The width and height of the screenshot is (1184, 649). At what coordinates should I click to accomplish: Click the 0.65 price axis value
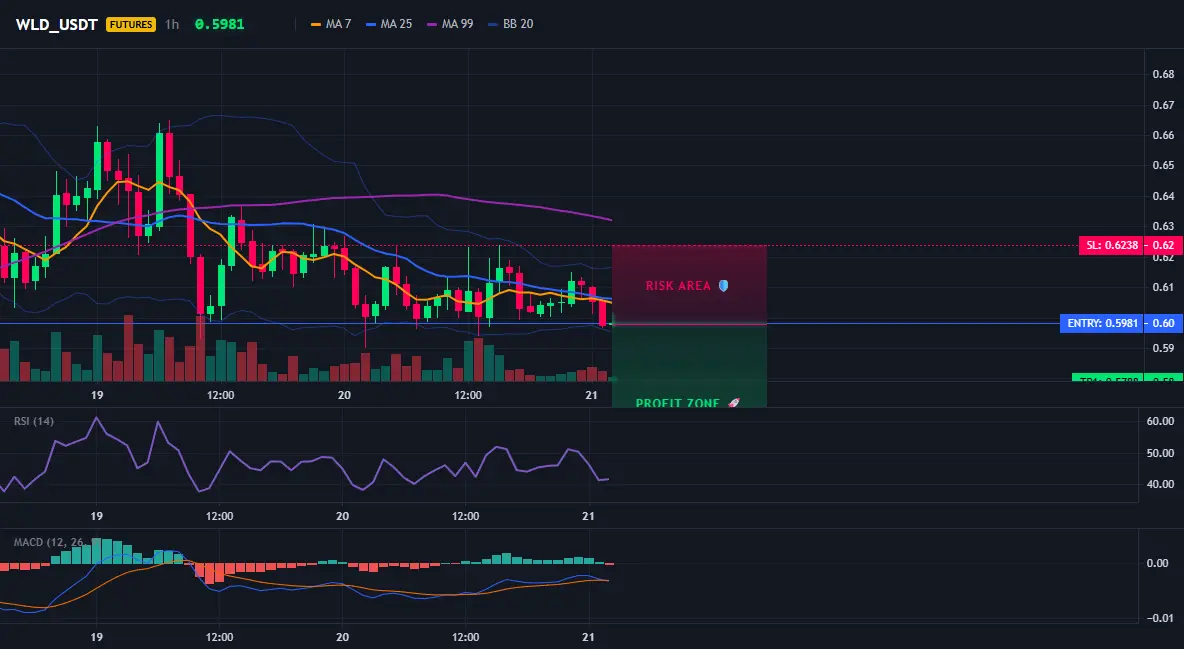[1163, 165]
